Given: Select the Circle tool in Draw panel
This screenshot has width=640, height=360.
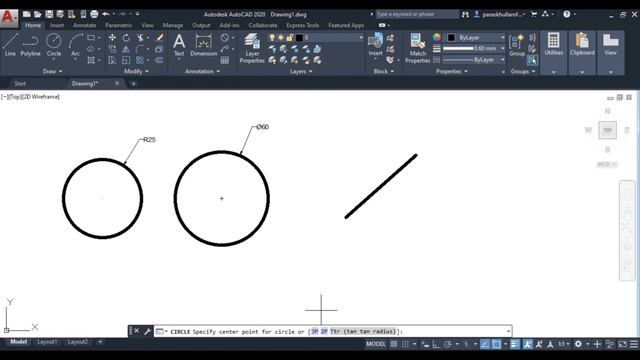Looking at the screenshot, I should pyautogui.click(x=53, y=45).
